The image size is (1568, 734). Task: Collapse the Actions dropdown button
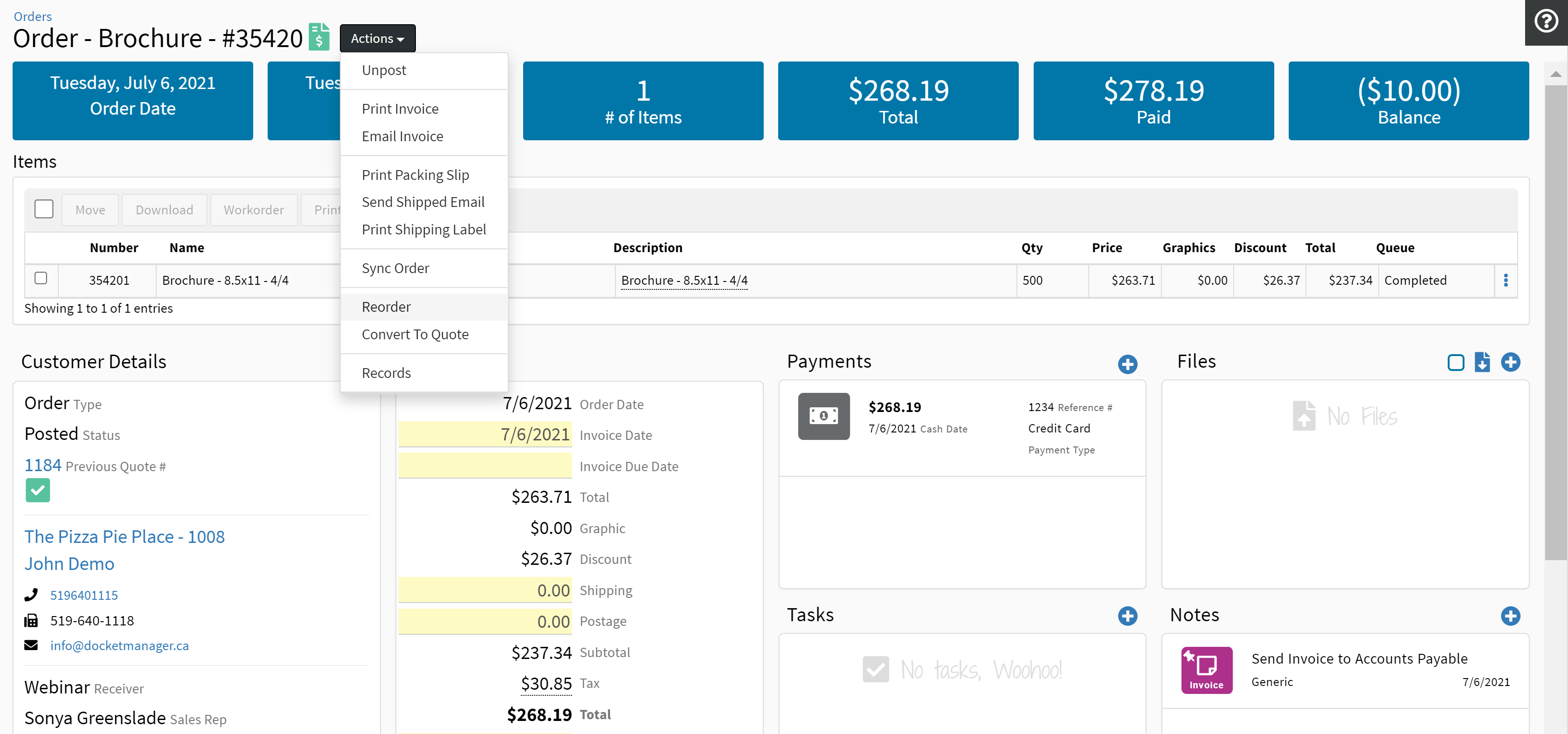[x=377, y=38]
